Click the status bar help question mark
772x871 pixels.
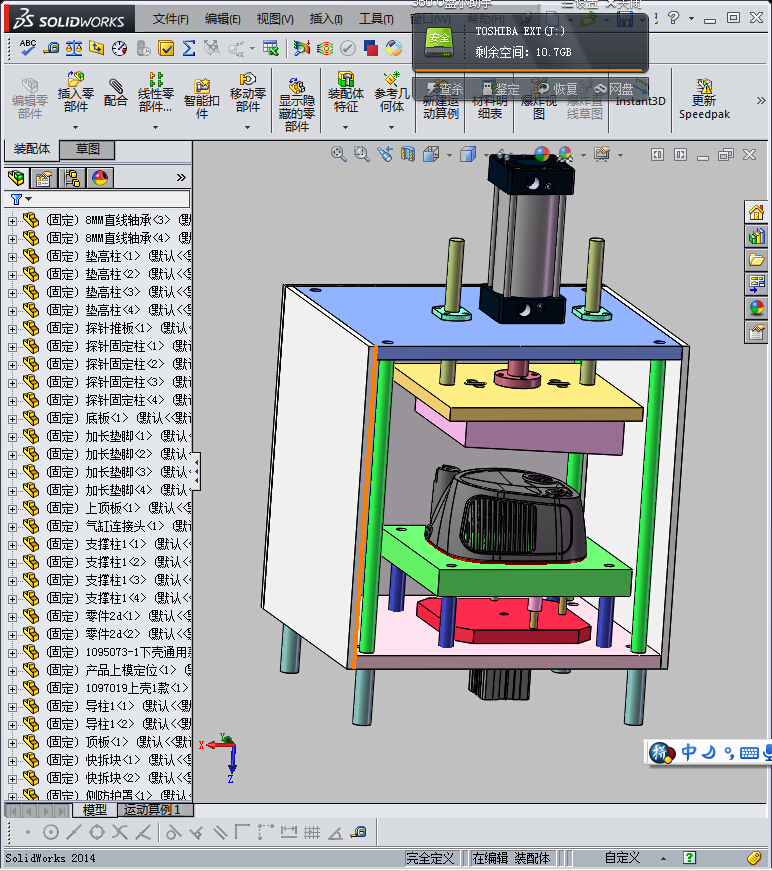[689, 858]
